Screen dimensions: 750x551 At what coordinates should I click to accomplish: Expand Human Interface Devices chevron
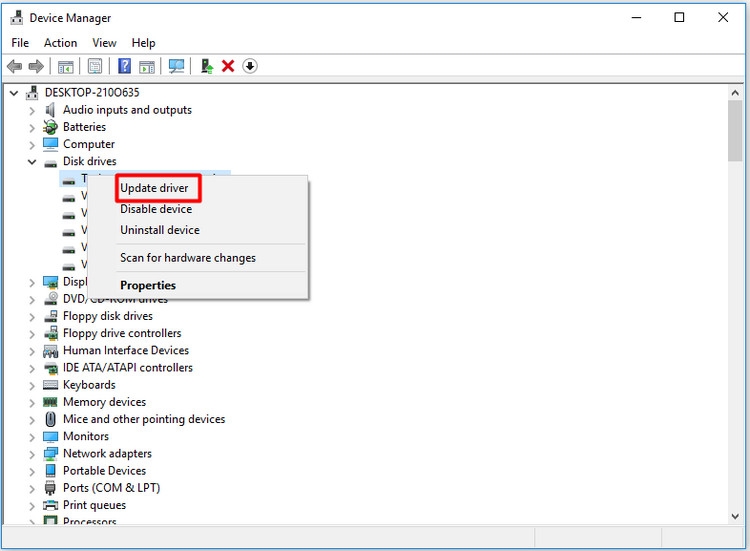32,351
